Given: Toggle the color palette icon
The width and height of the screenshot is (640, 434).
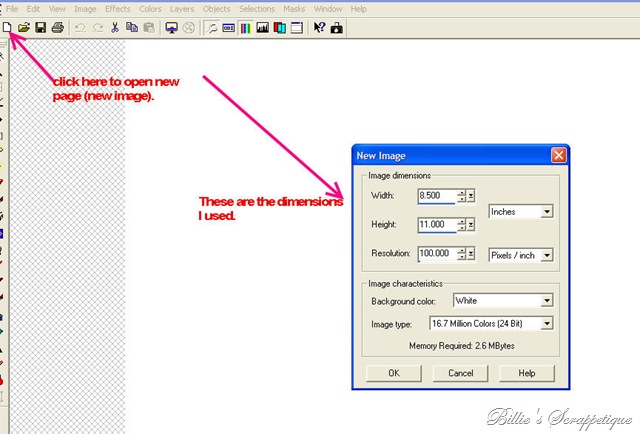Looking at the screenshot, I should pyautogui.click(x=246, y=28).
